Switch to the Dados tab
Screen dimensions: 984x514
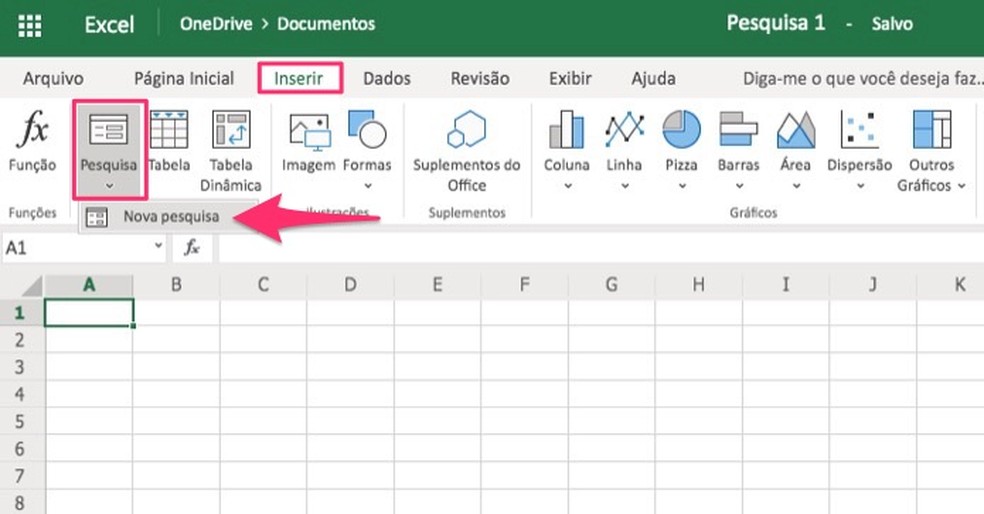387,78
